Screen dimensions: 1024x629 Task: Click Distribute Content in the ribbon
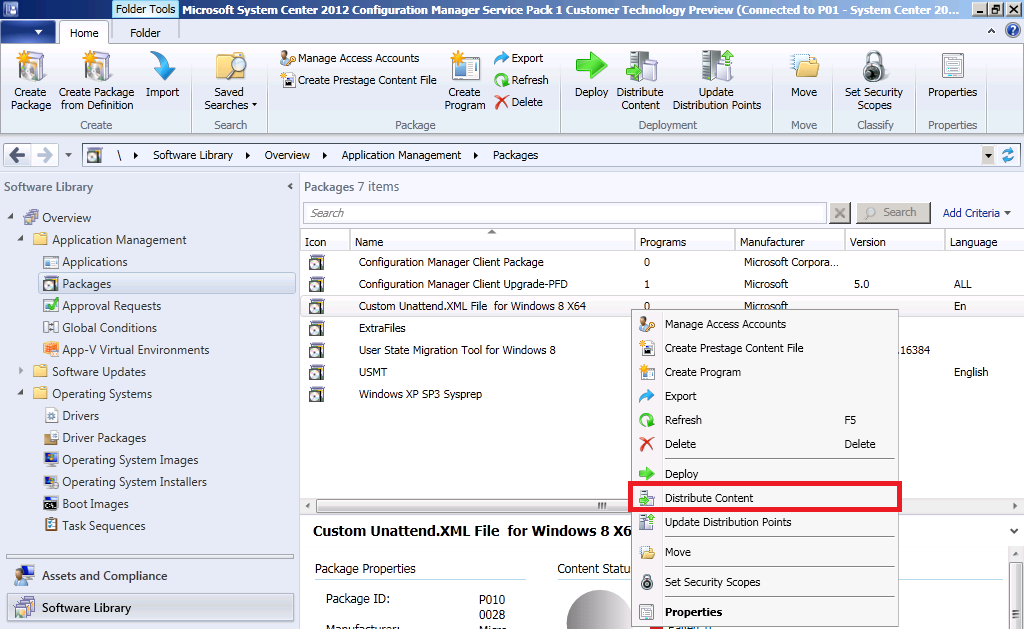coord(640,80)
